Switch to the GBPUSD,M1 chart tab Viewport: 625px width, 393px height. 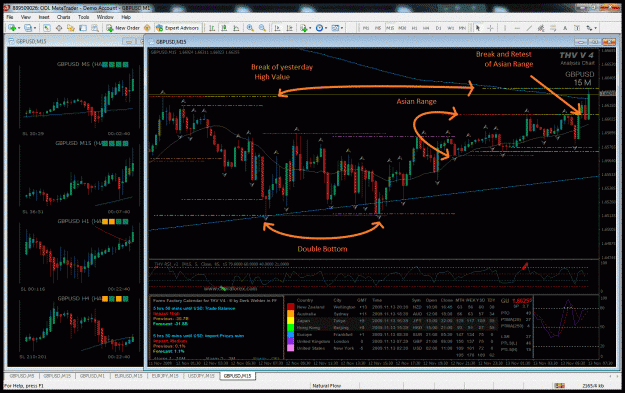coord(92,376)
